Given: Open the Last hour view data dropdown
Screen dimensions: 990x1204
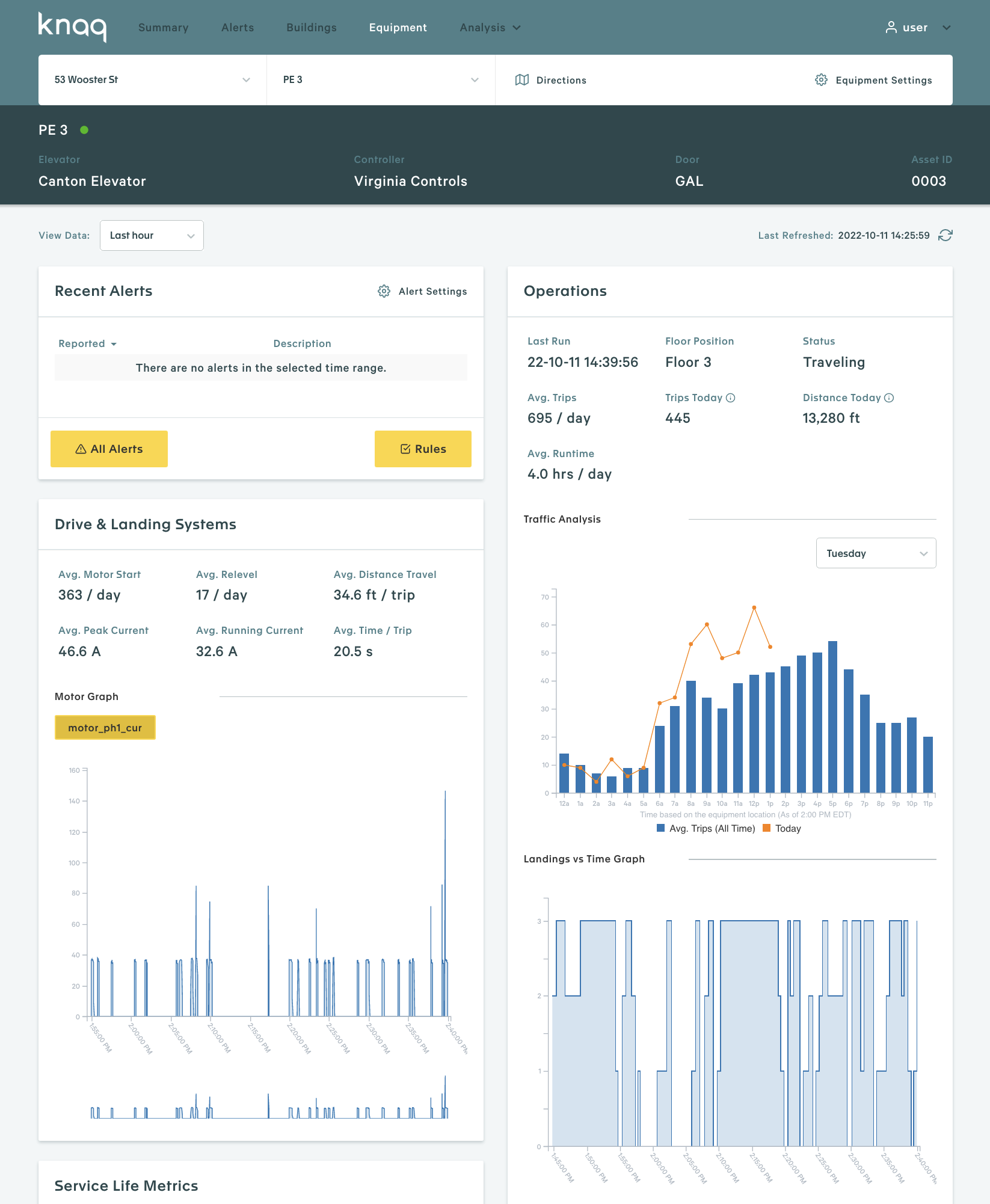Looking at the screenshot, I should click(152, 235).
